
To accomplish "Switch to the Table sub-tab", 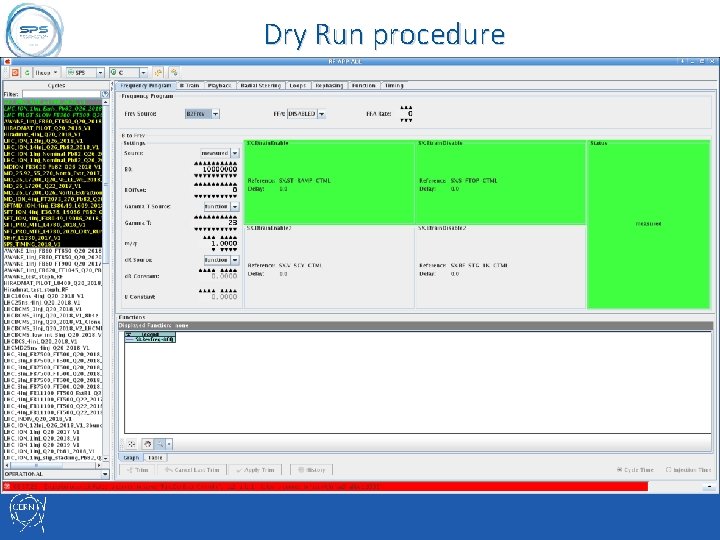I will click(x=155, y=458).
